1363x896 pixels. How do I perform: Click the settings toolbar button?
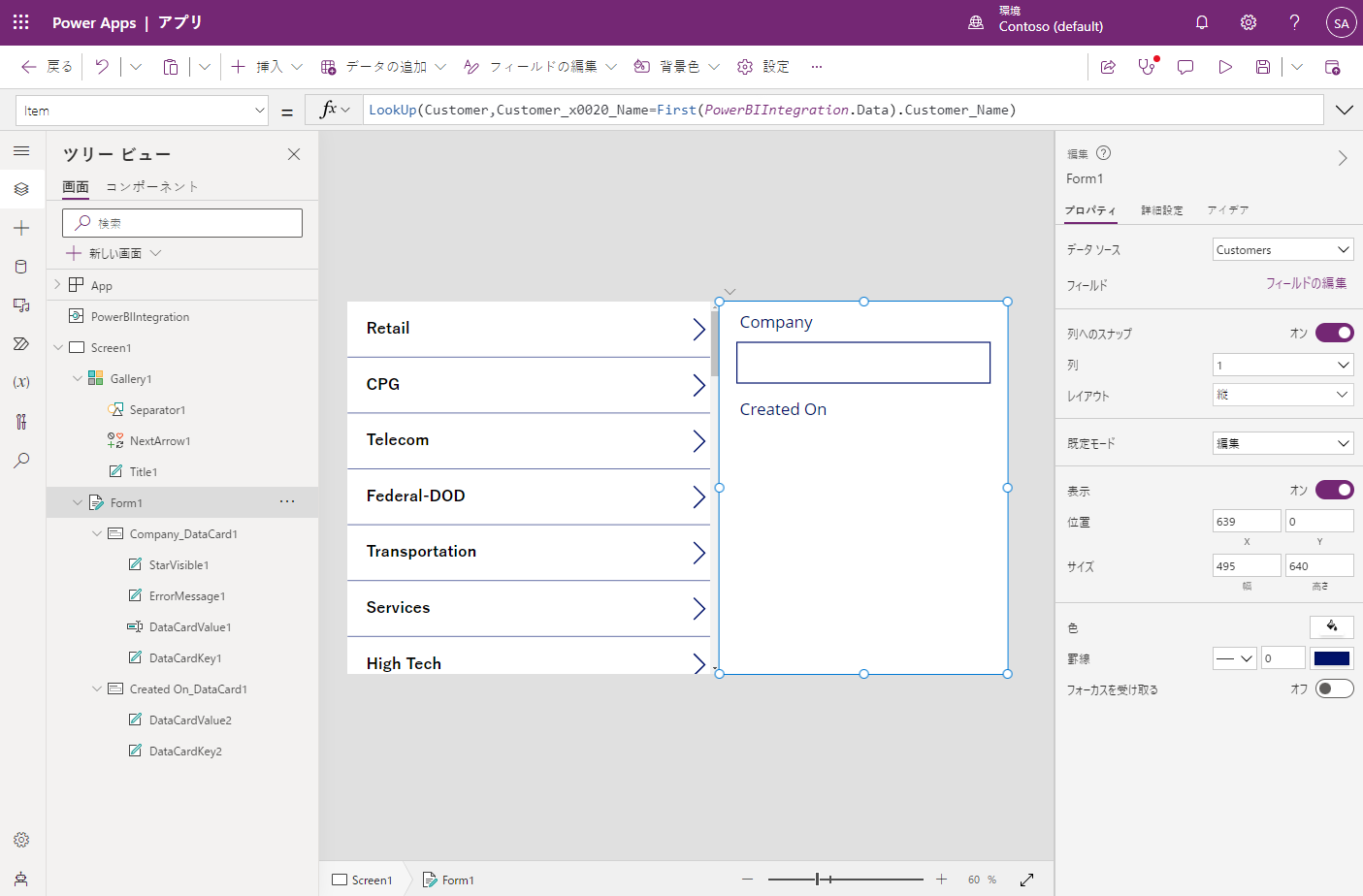[x=763, y=67]
